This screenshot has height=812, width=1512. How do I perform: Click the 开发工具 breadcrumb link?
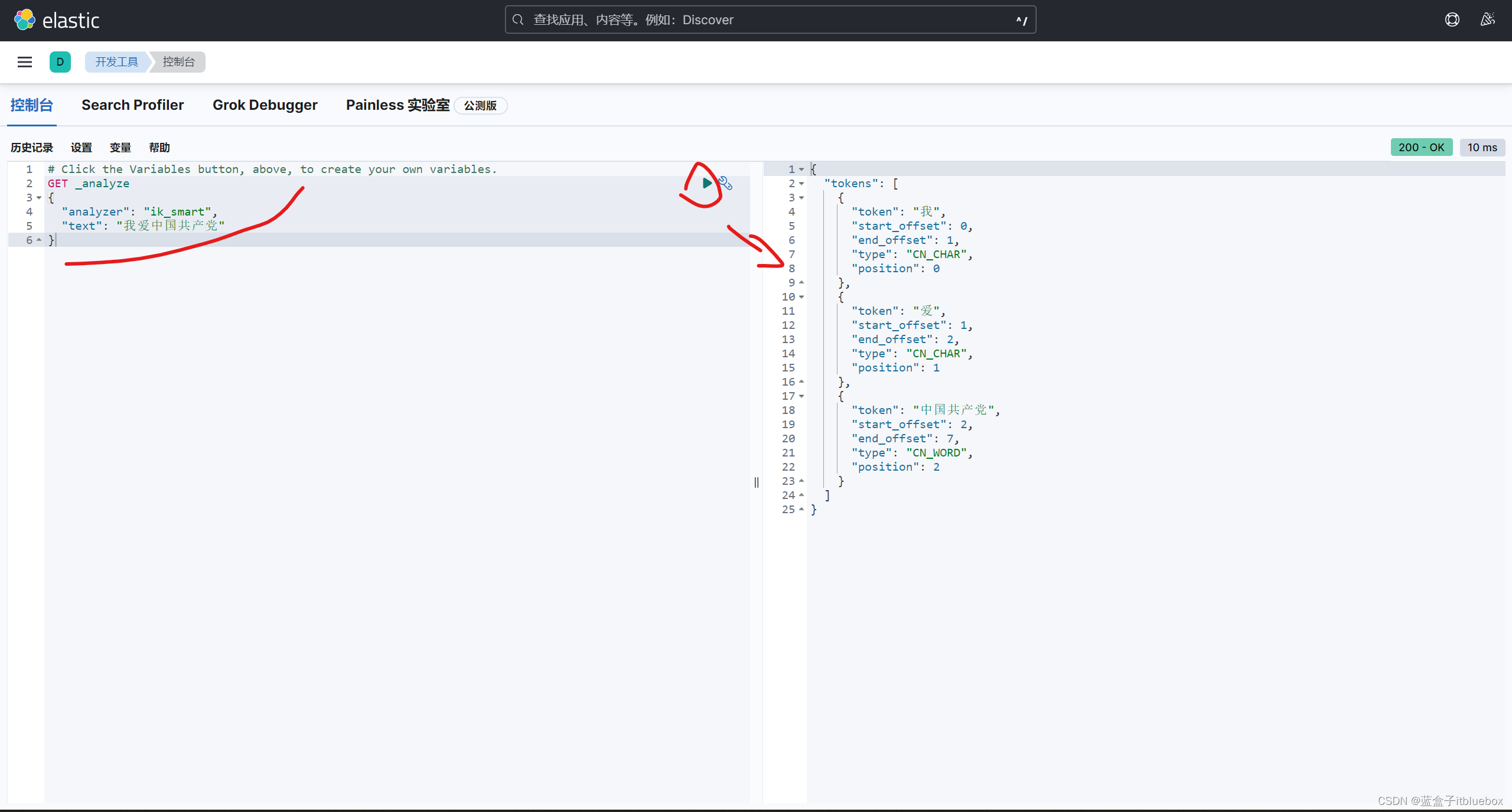(x=116, y=62)
